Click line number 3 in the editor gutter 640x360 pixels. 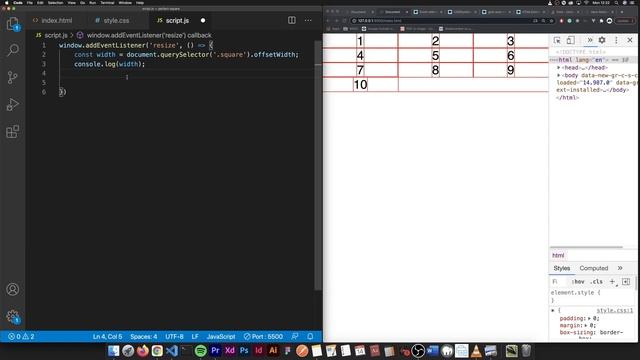pyautogui.click(x=44, y=64)
